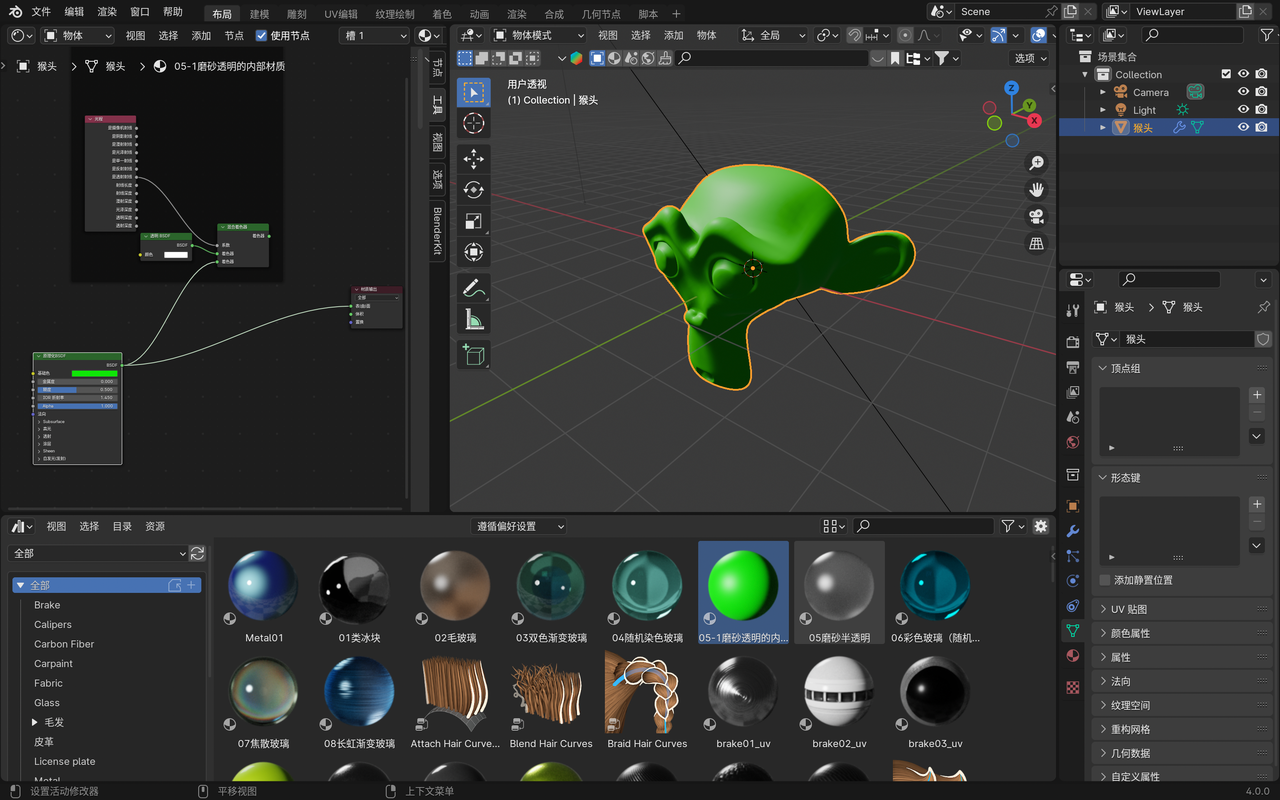Screen dimensions: 1280x800
Task: Expand the 颜色属性 panel
Action: (x=1181, y=633)
